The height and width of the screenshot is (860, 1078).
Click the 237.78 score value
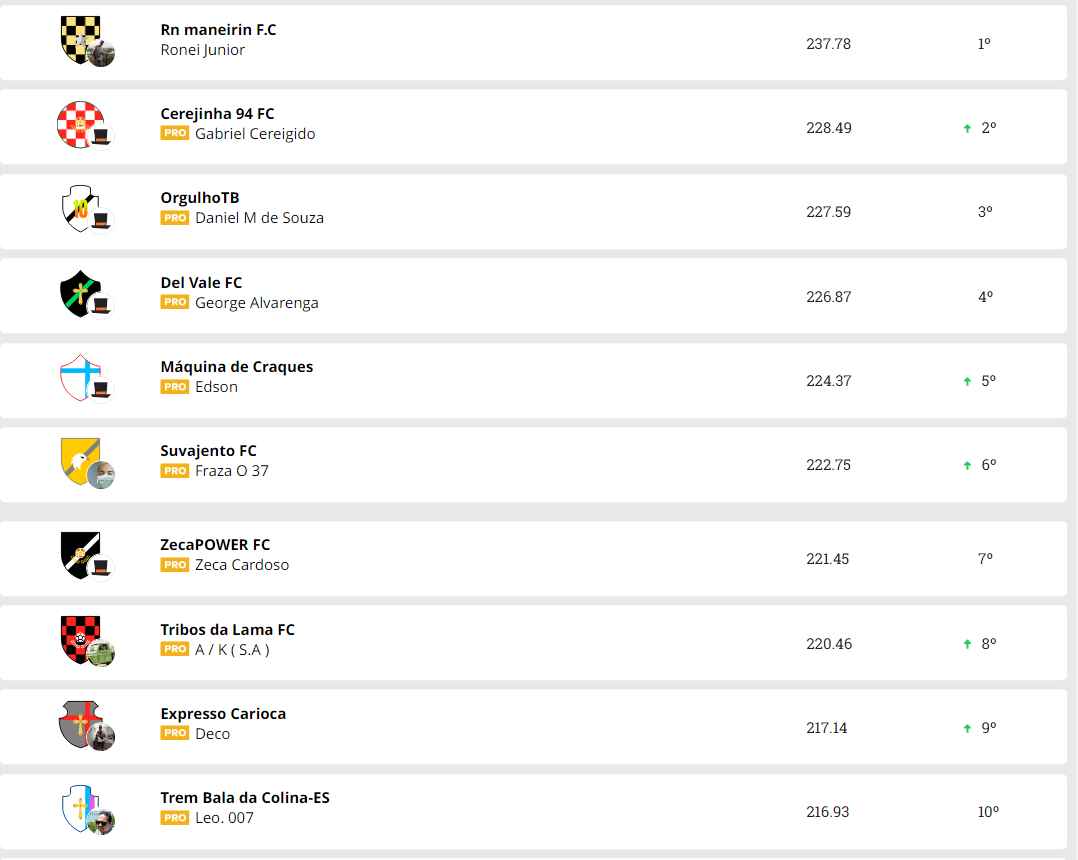[x=828, y=44]
